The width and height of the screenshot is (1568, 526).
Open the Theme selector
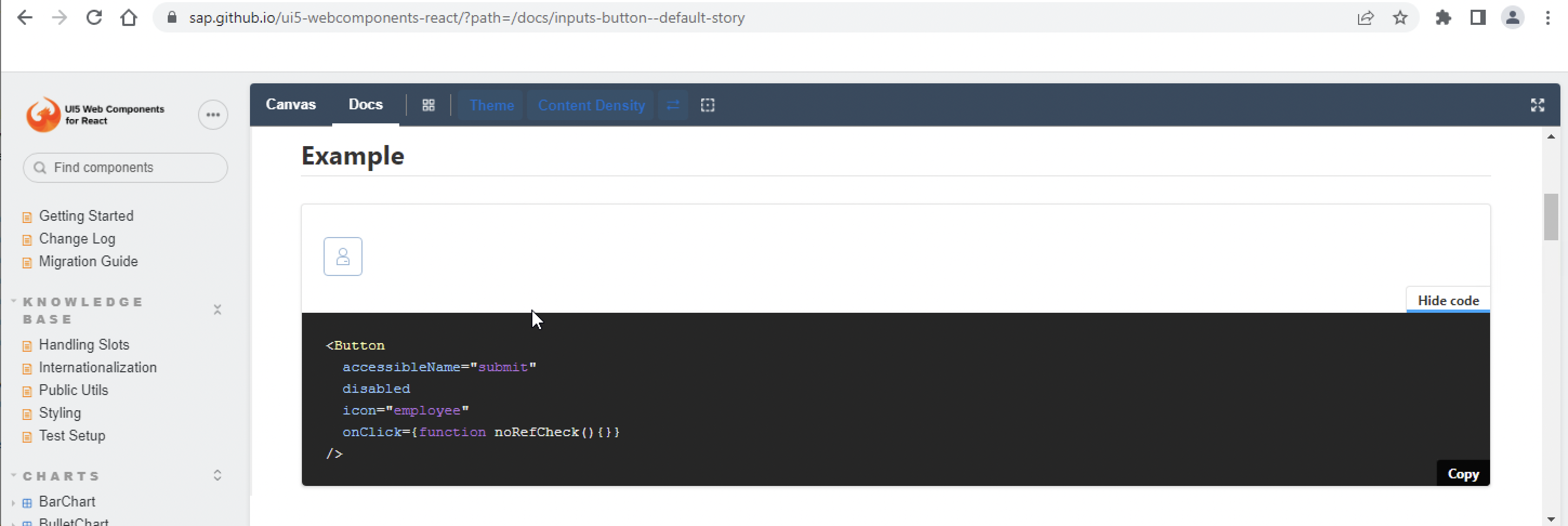pos(491,105)
